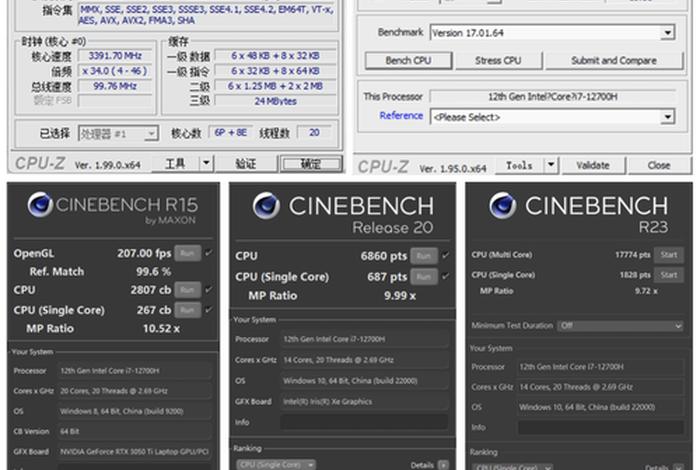Screen dimensions: 700x470
Task: Expand the Tools dropdown arrow in CPU-Z 1.95
Action: [551, 166]
